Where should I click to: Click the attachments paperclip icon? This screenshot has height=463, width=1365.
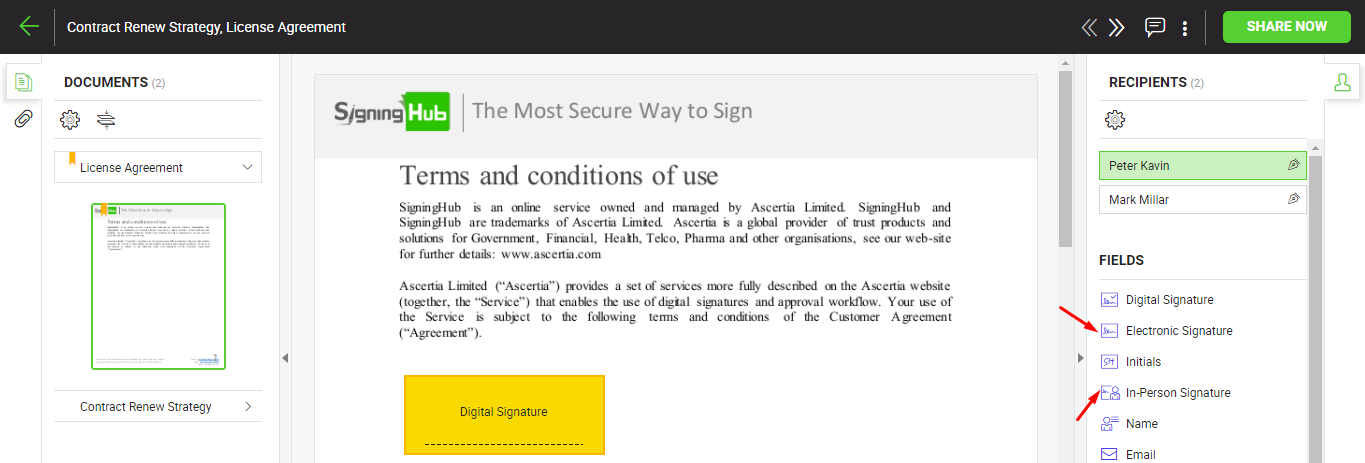23,120
